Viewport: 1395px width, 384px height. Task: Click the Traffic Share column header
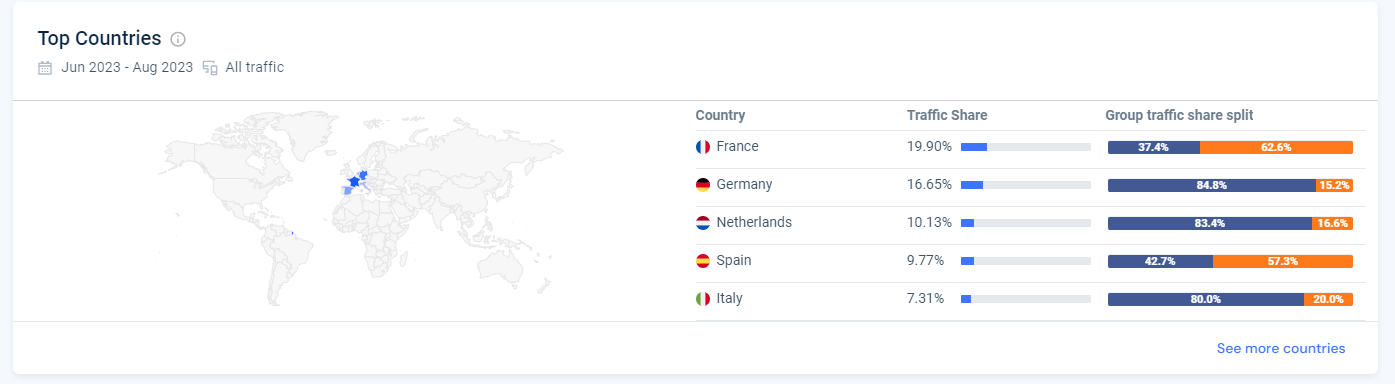[x=947, y=115]
